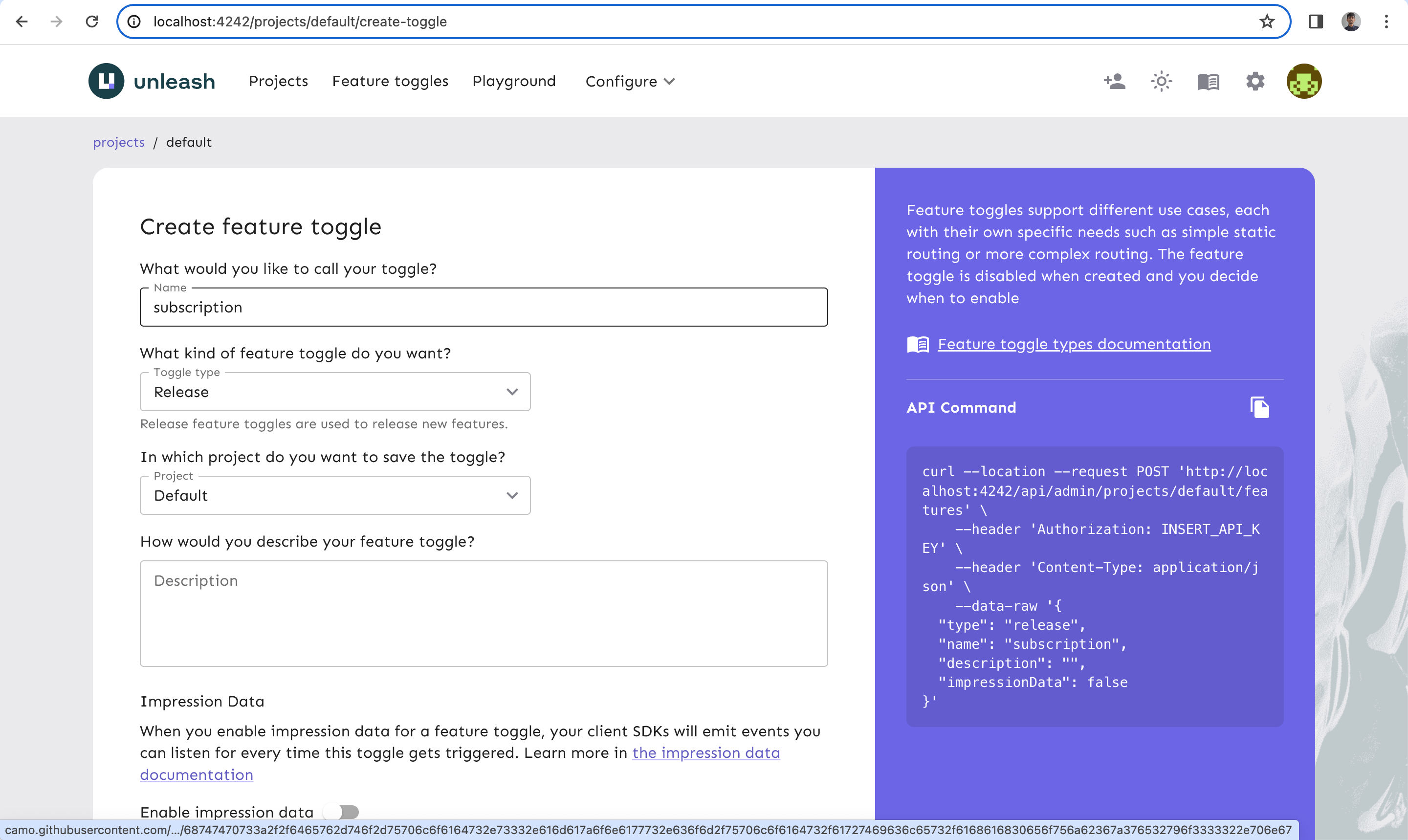Viewport: 1408px width, 840px height.
Task: Expand the Toggle type dropdown
Action: [x=335, y=391]
